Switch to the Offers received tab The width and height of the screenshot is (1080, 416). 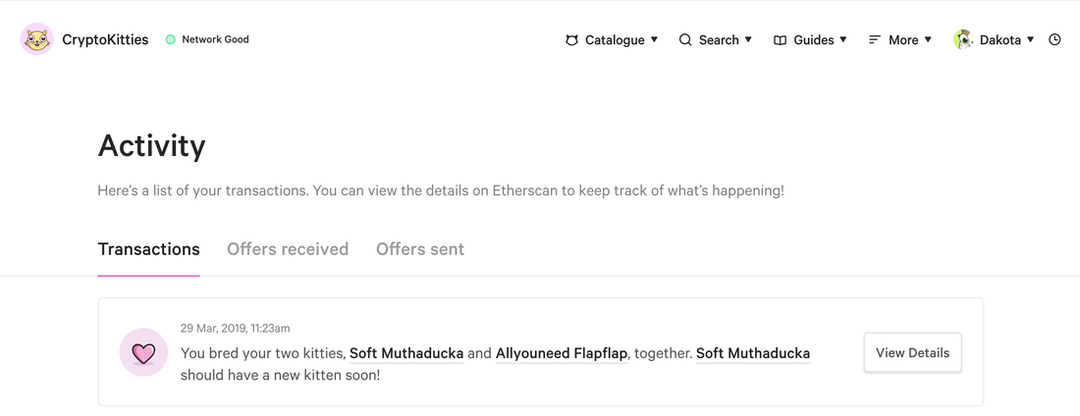[288, 249]
